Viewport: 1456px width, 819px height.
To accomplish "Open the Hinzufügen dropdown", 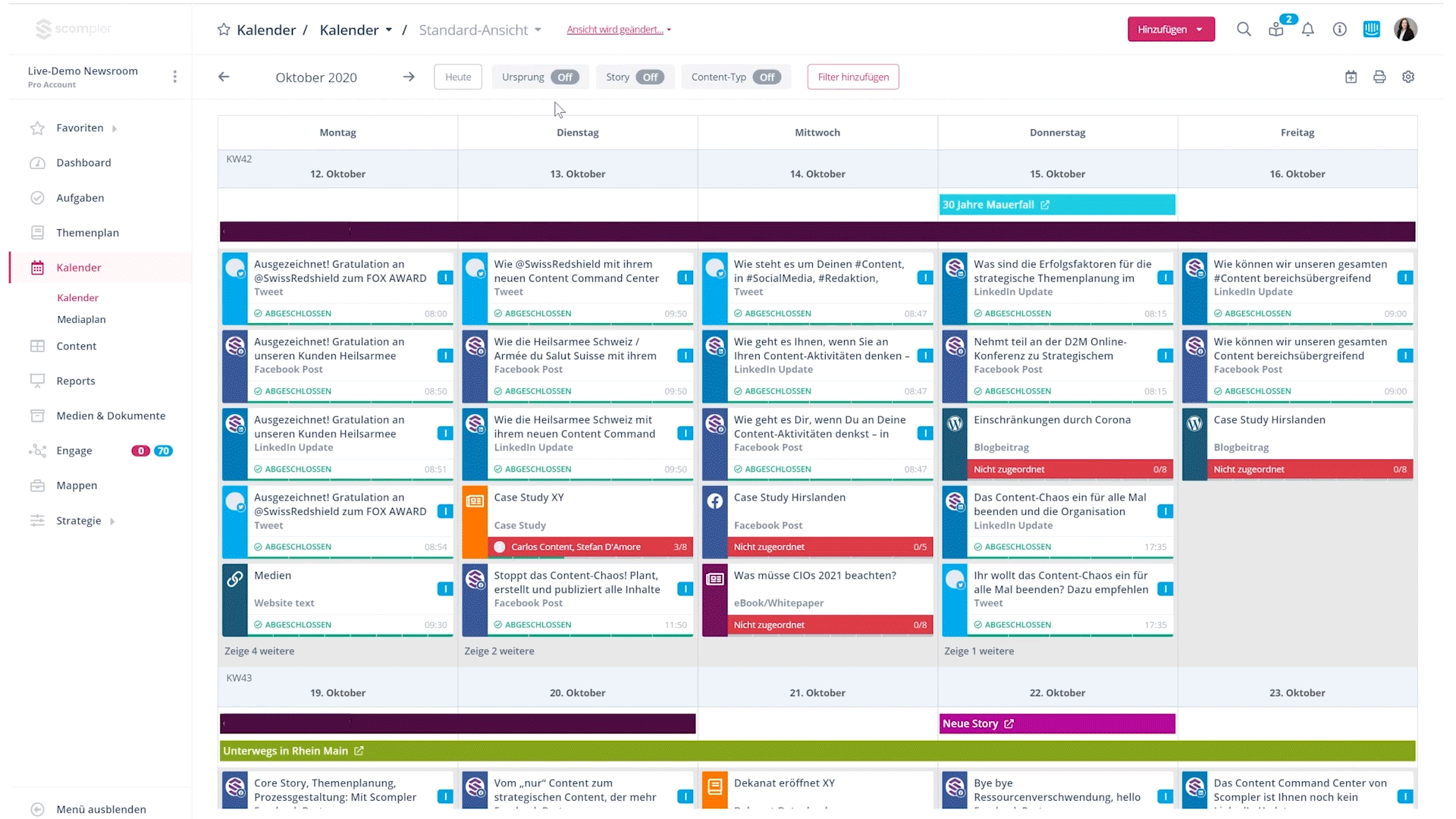I will pos(1170,30).
